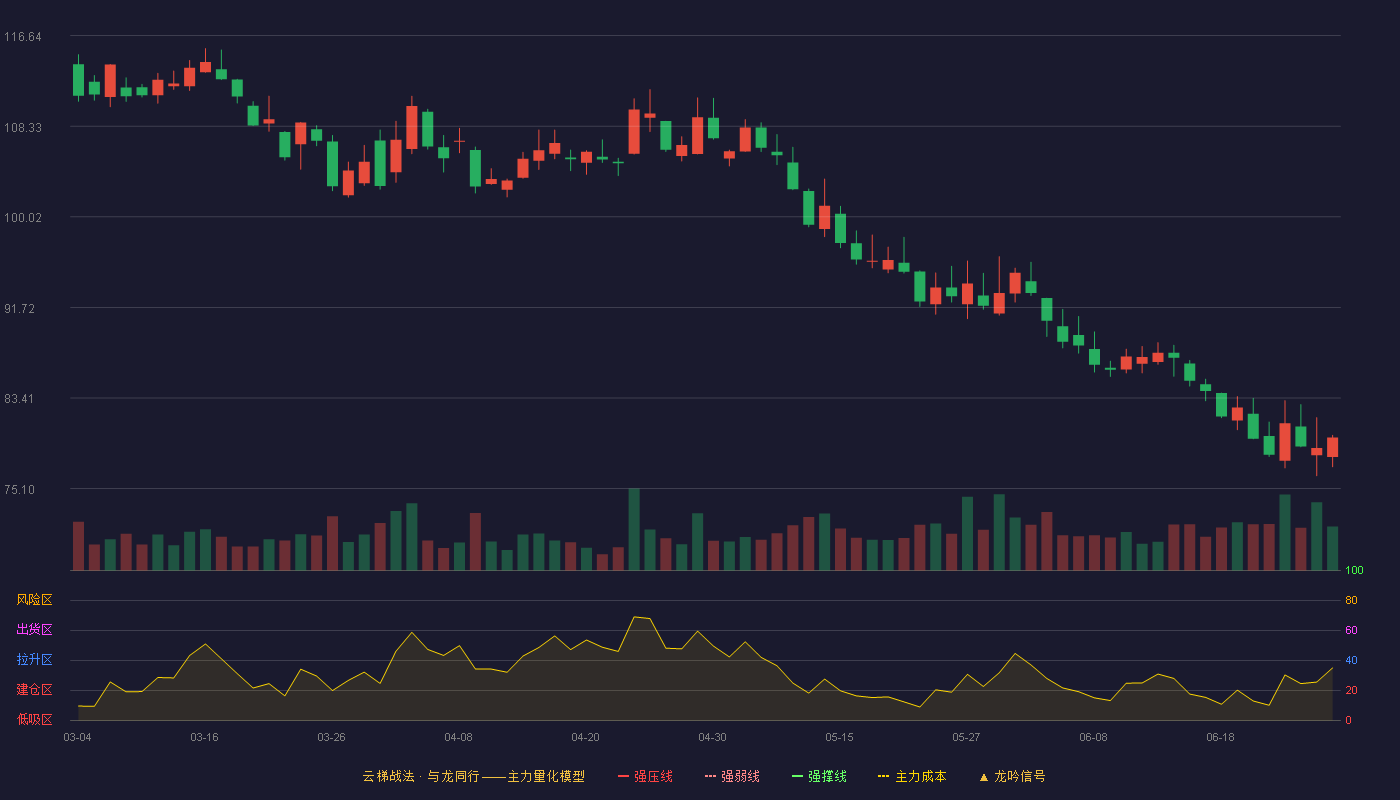The height and width of the screenshot is (800, 1400).
Task: Click the 83.41 price axis label
Action: [x=20, y=399]
